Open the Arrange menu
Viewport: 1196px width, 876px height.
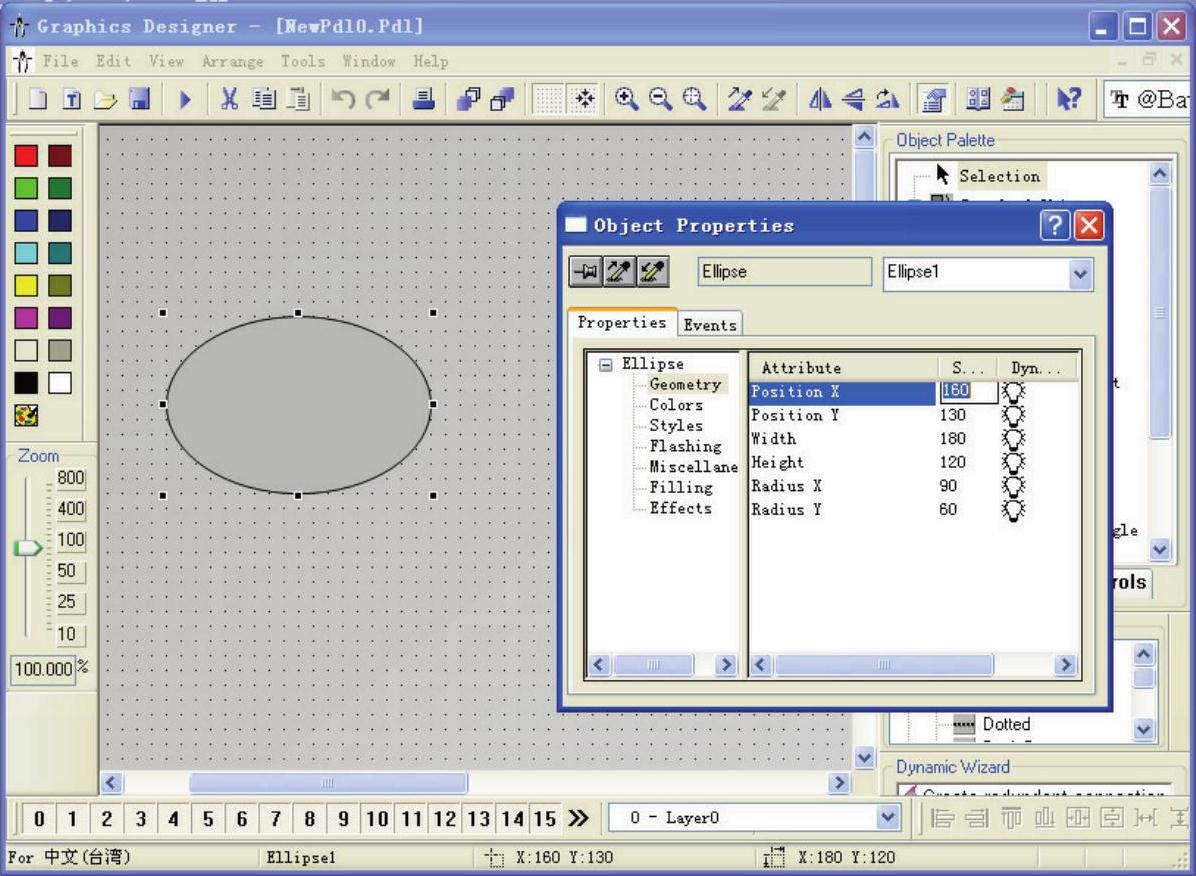[x=233, y=61]
